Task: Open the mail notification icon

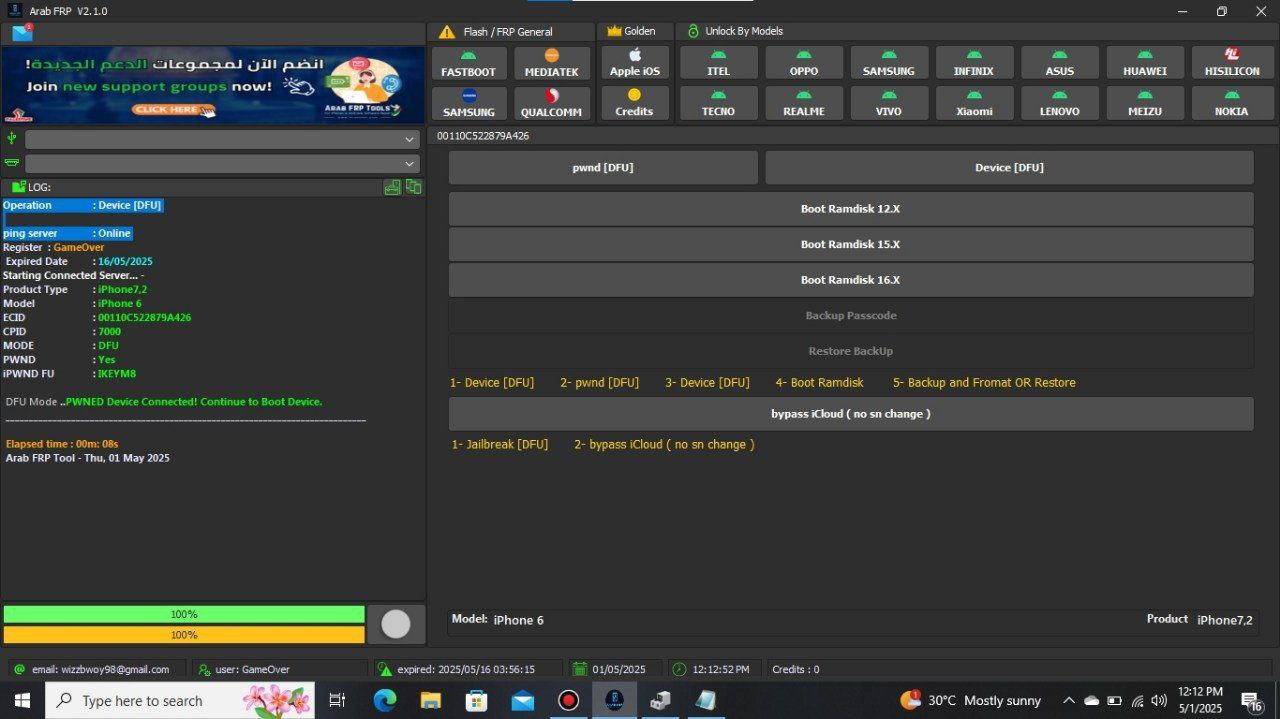Action: click(x=22, y=33)
